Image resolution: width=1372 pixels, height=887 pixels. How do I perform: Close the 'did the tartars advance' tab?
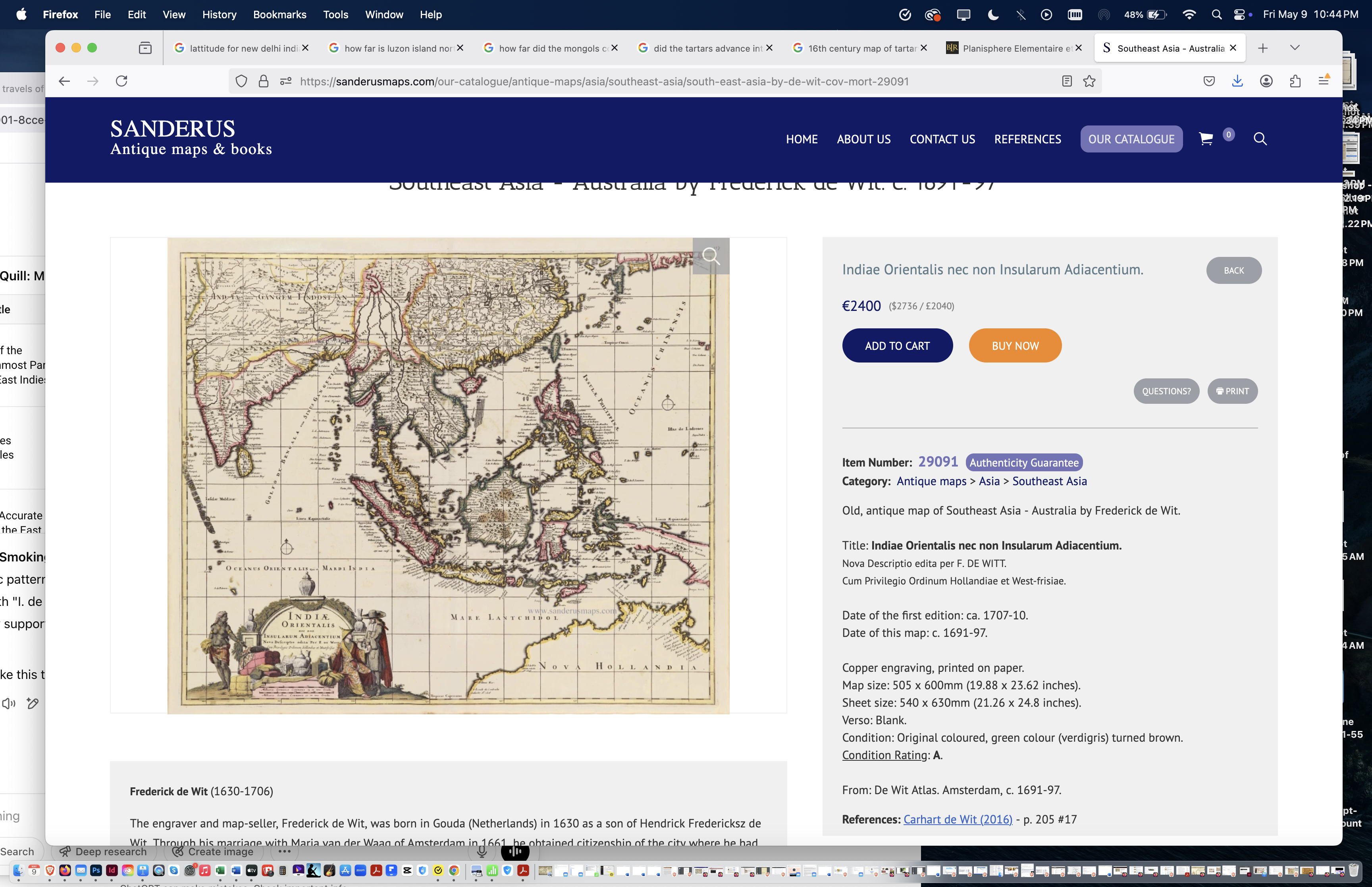[x=769, y=48]
